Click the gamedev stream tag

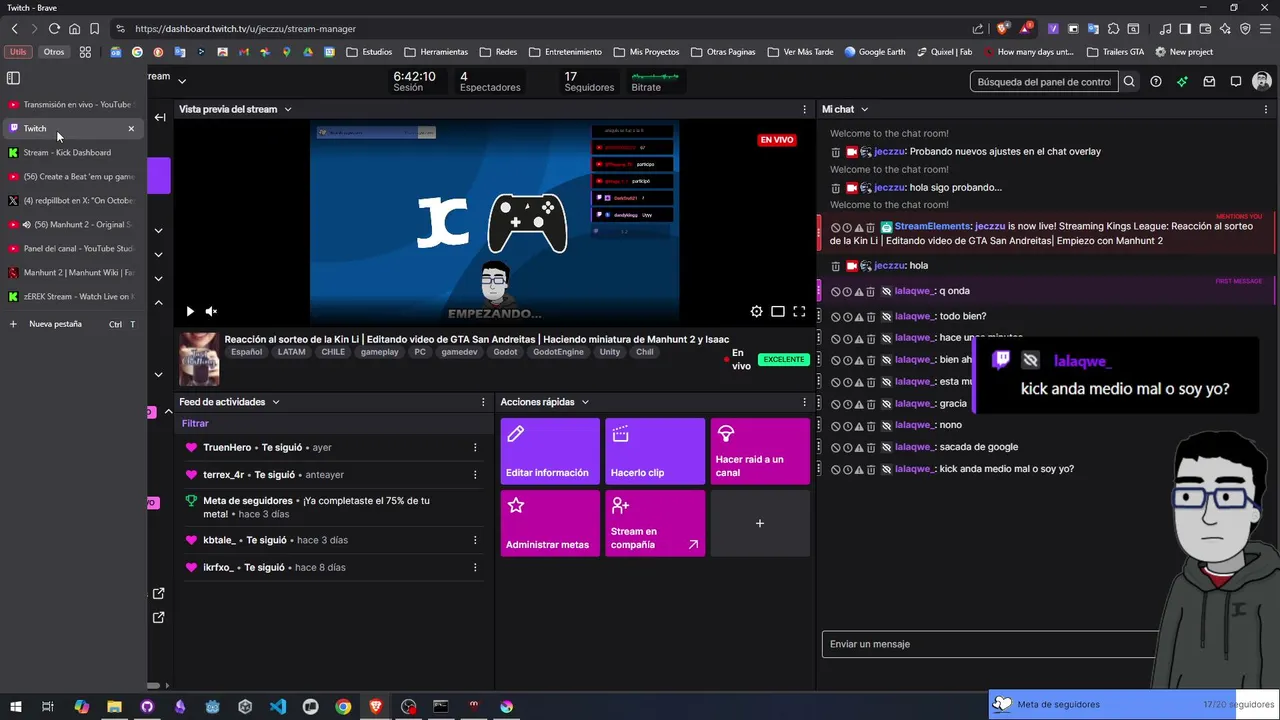pyautogui.click(x=459, y=352)
